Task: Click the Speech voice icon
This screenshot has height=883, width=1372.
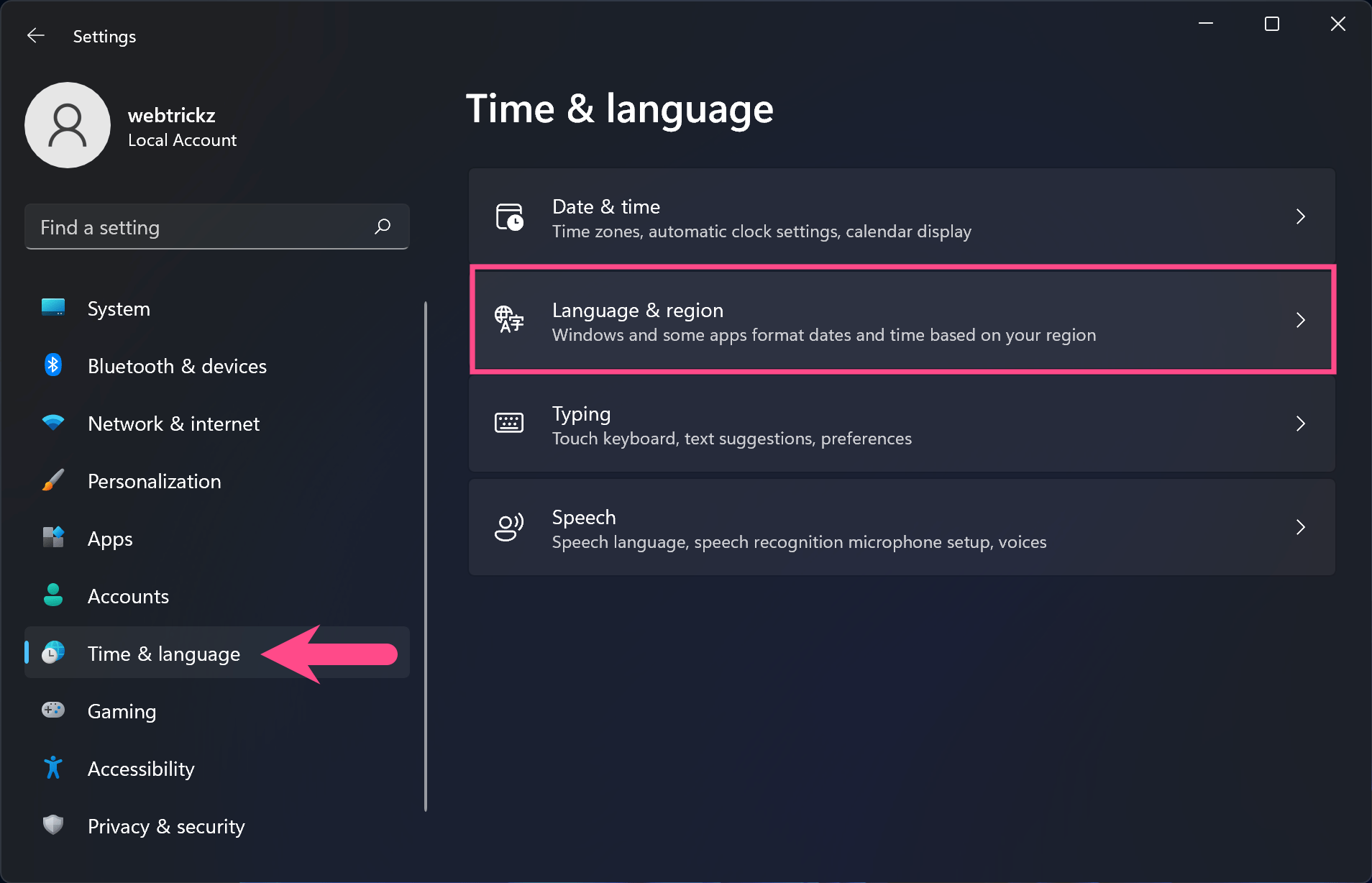Action: coord(509,527)
